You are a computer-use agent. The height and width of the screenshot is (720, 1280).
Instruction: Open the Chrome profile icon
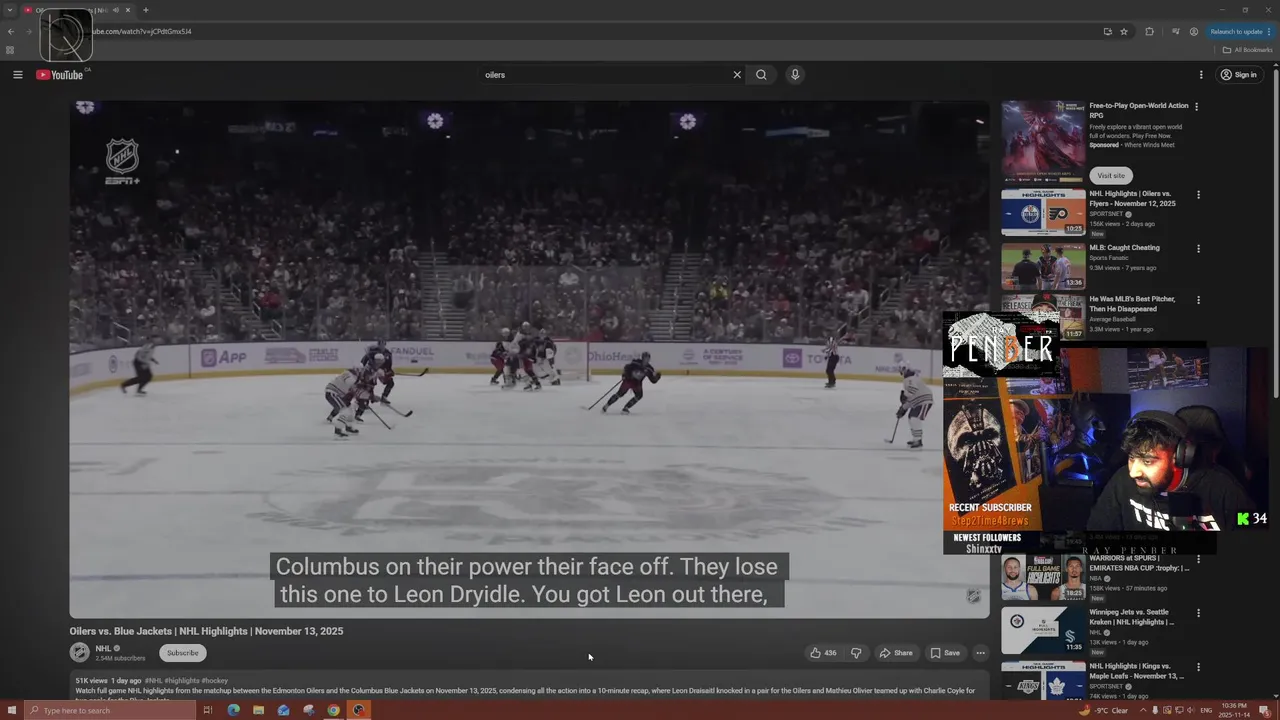1194,31
